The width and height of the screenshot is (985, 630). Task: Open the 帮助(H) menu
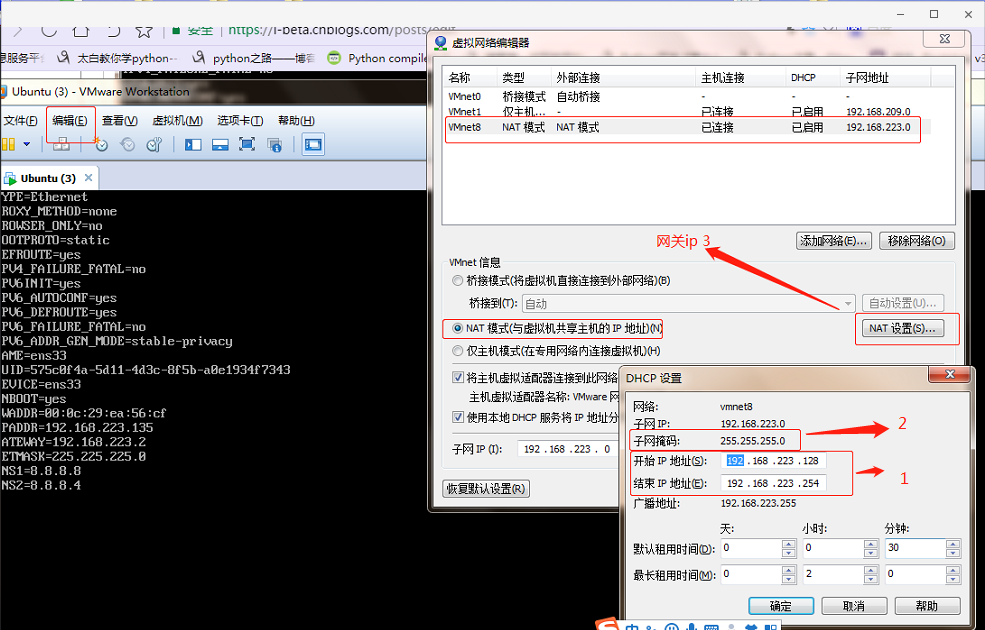coord(296,121)
